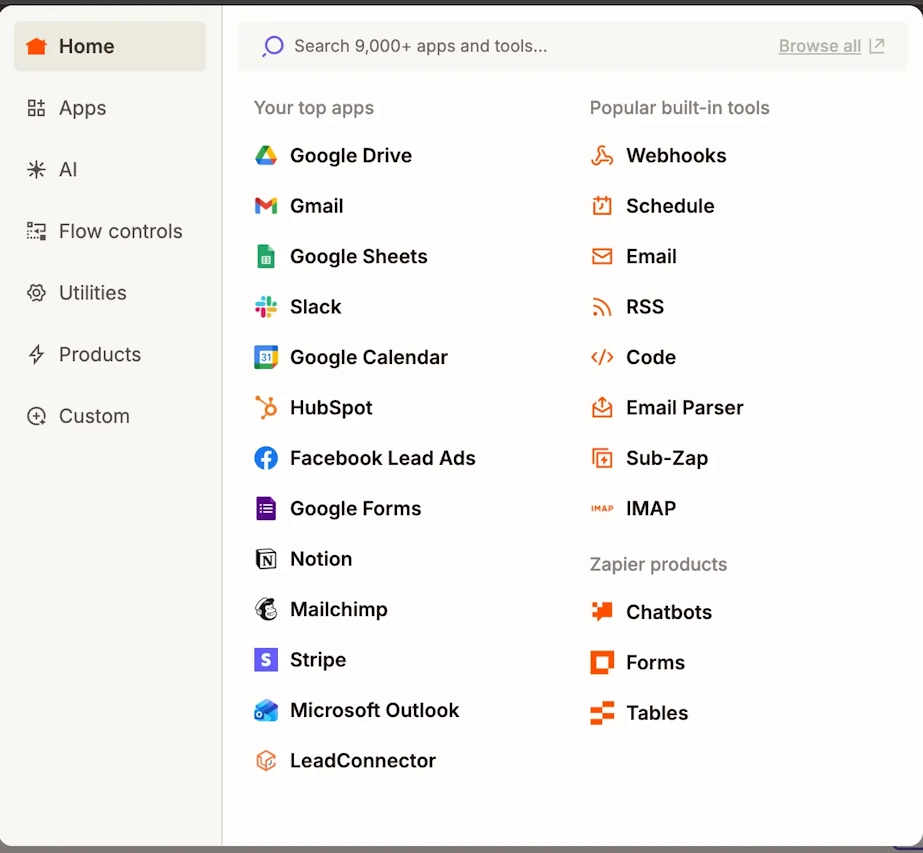The width and height of the screenshot is (923, 853).
Task: Choose the Mailchimp label
Action: 339,609
